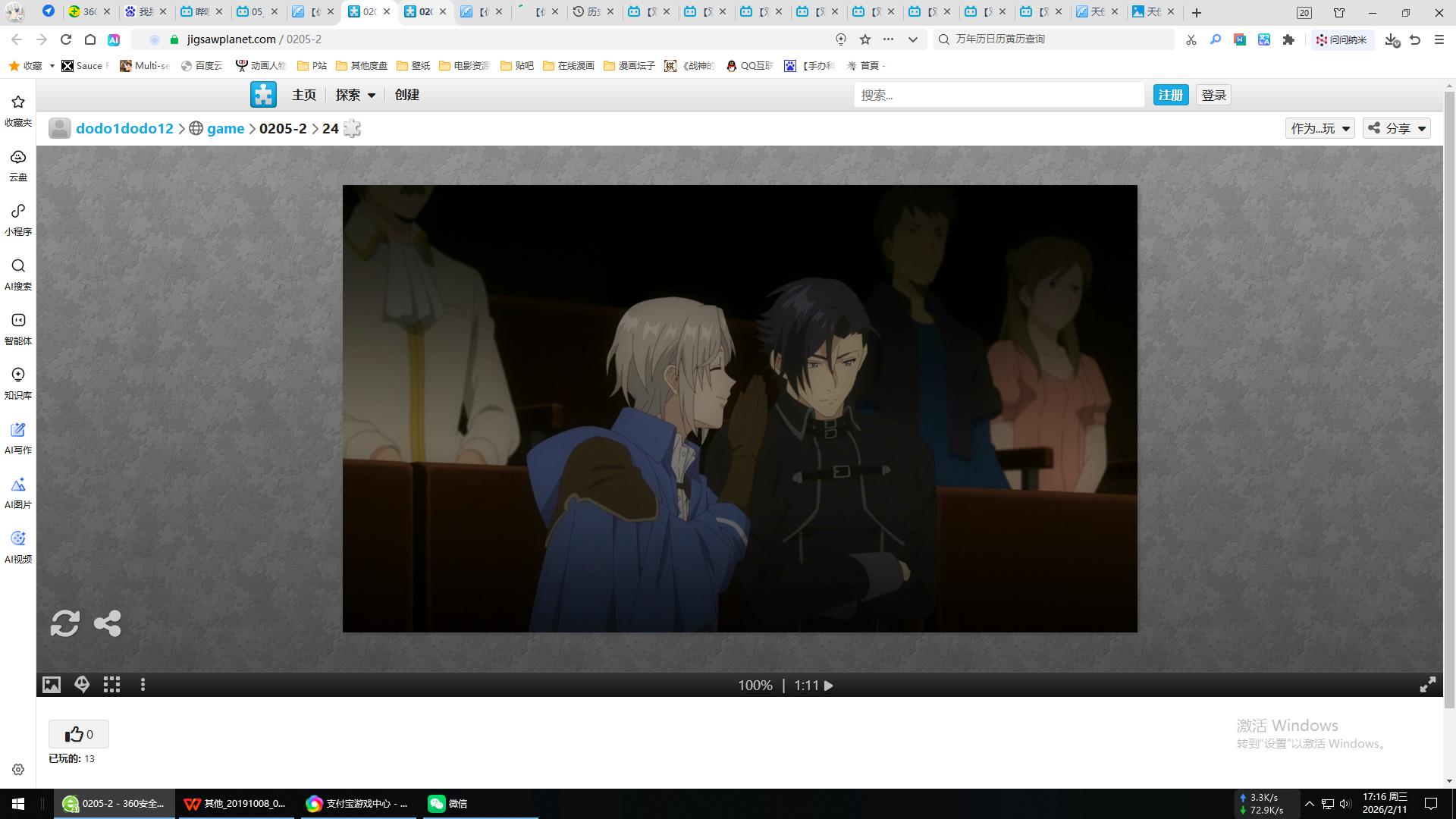Enter fullscreen with the expand arrows icon

click(x=1427, y=685)
